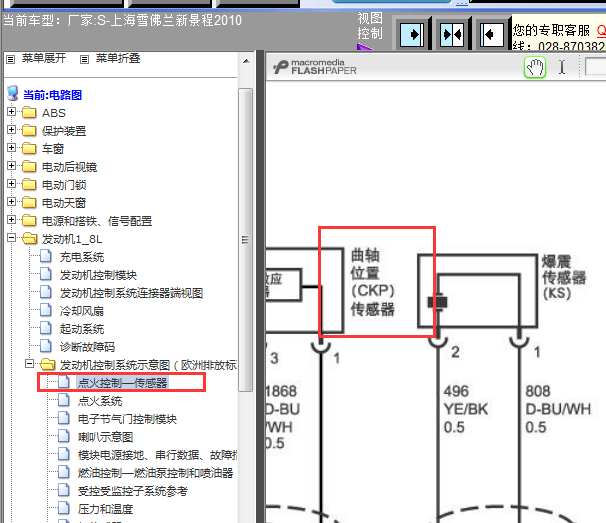Viewport: 606px width, 523px height.
Task: Open the 电子节气门控制模块 diagram
Action: tap(127, 419)
